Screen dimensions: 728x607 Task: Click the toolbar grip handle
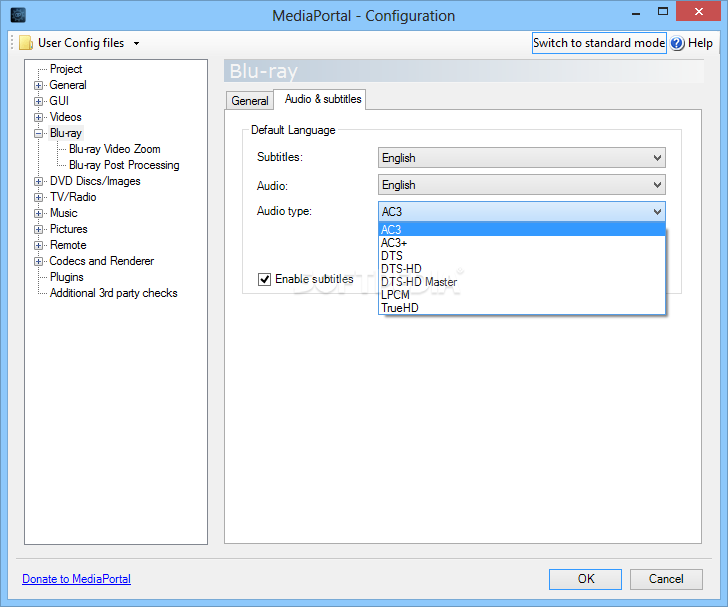coord(13,43)
